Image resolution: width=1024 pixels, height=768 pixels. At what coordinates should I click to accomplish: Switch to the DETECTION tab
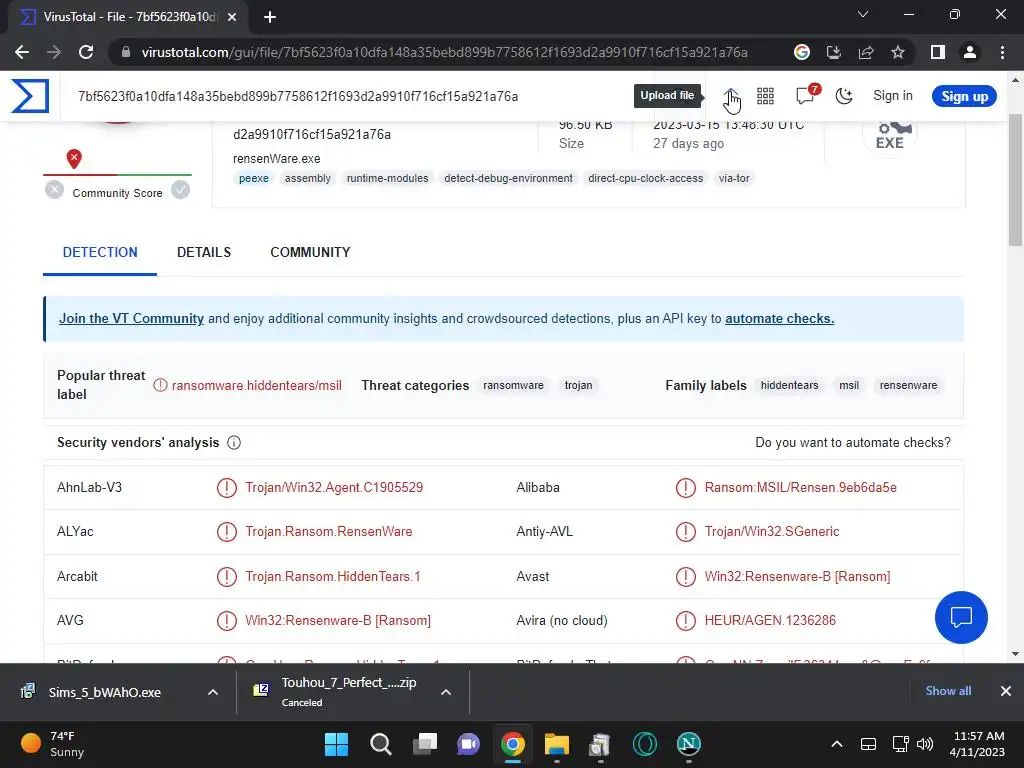pyautogui.click(x=100, y=253)
